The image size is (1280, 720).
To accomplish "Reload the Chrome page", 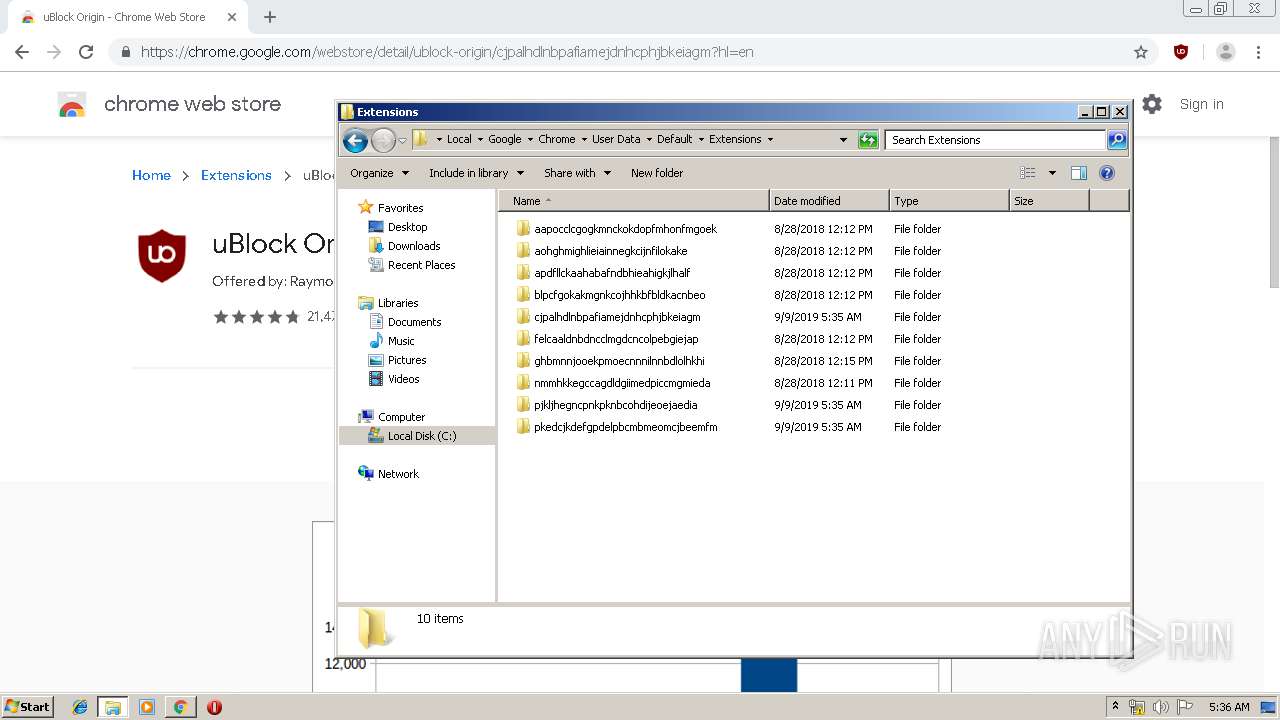I will pos(86,52).
